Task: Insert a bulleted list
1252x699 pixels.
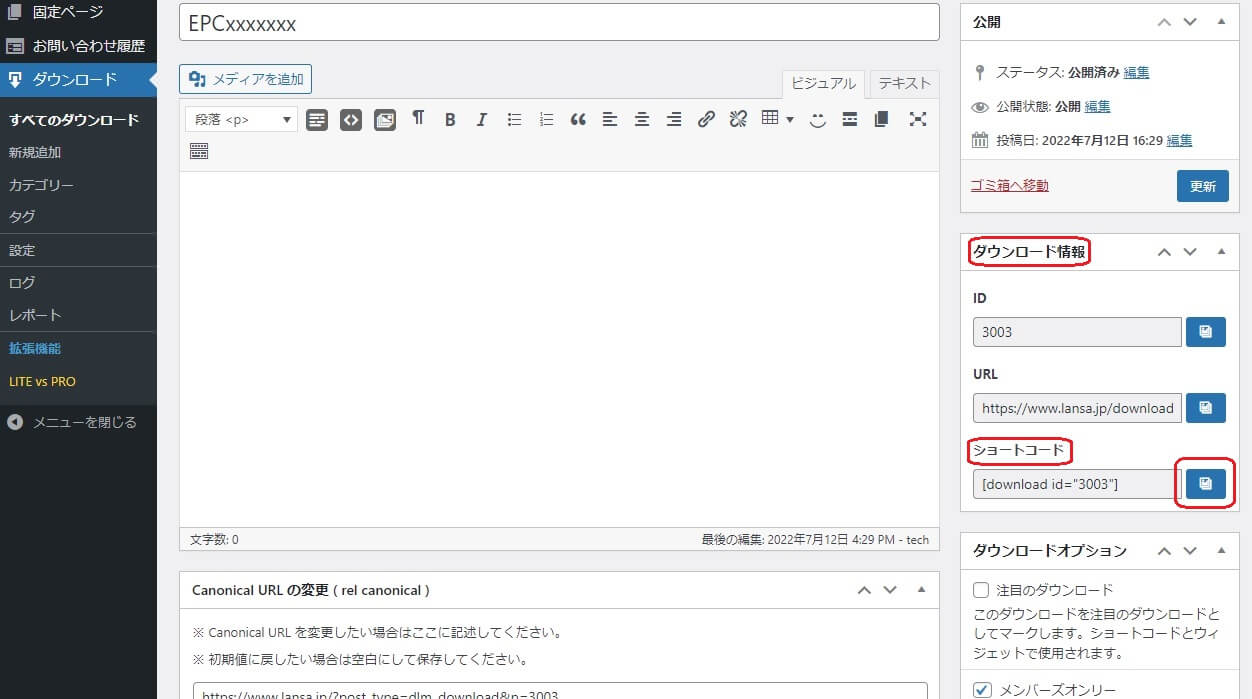Action: (x=514, y=120)
